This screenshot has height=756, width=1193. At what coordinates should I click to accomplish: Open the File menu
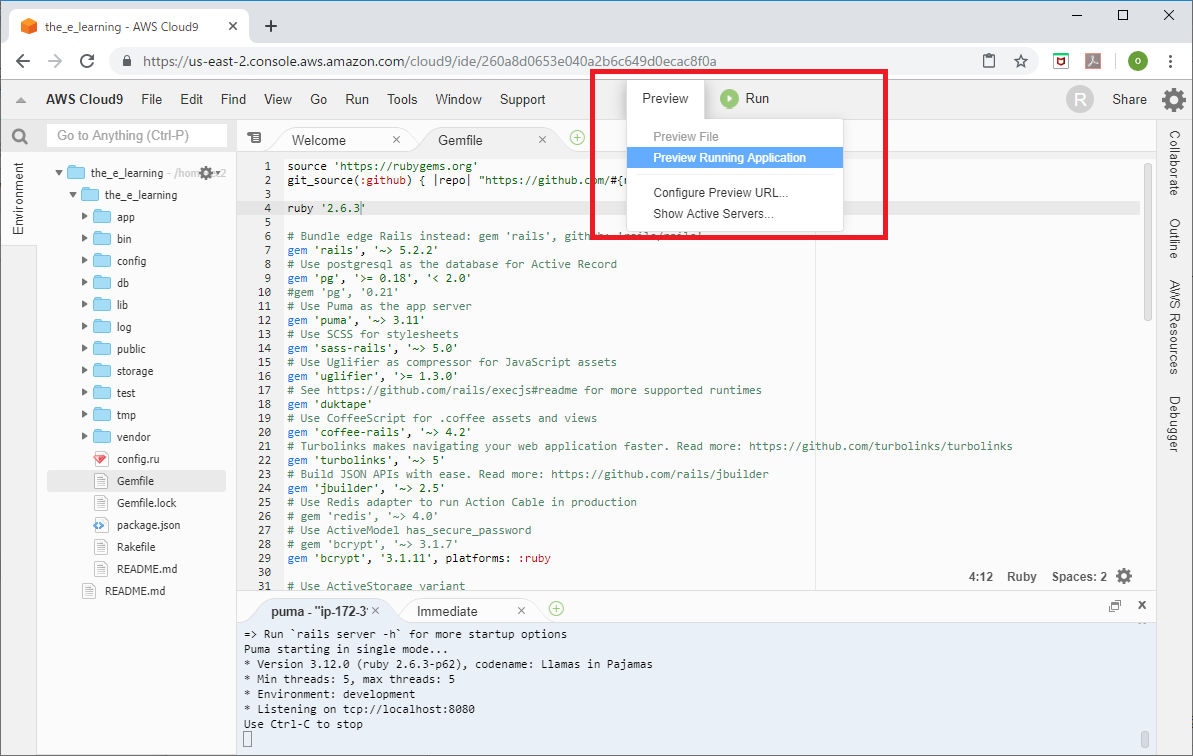point(151,100)
